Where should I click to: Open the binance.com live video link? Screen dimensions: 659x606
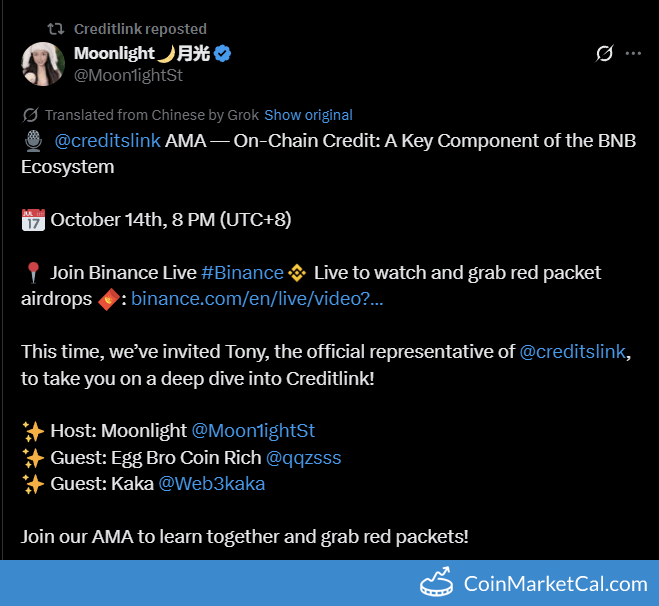(x=257, y=298)
